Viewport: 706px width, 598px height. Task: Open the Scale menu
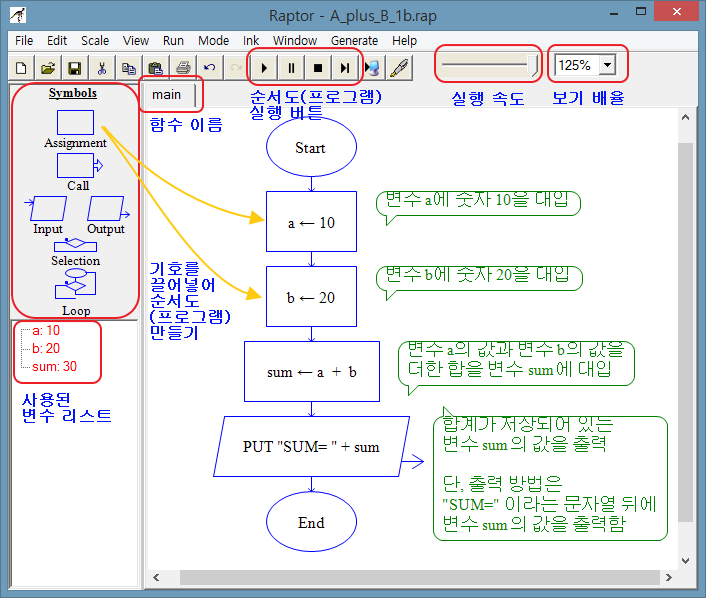coord(95,41)
